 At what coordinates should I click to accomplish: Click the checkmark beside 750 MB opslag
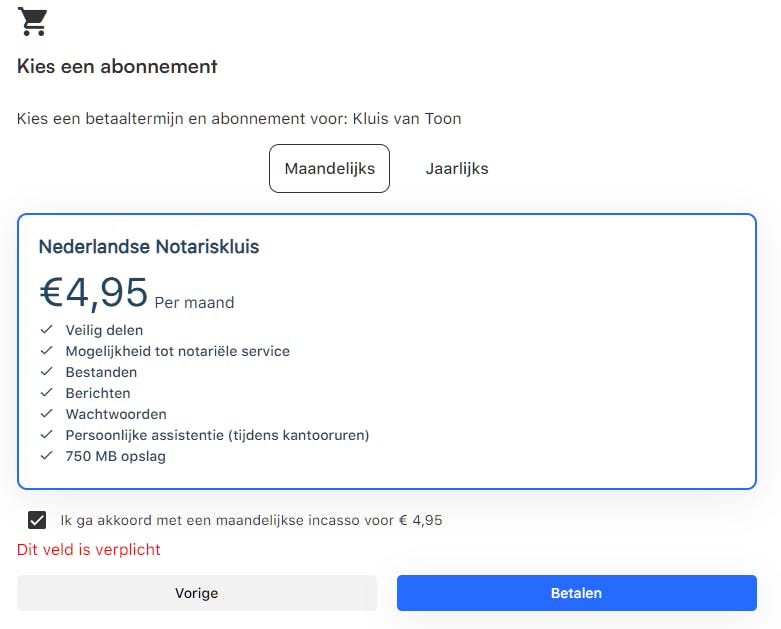tap(46, 456)
